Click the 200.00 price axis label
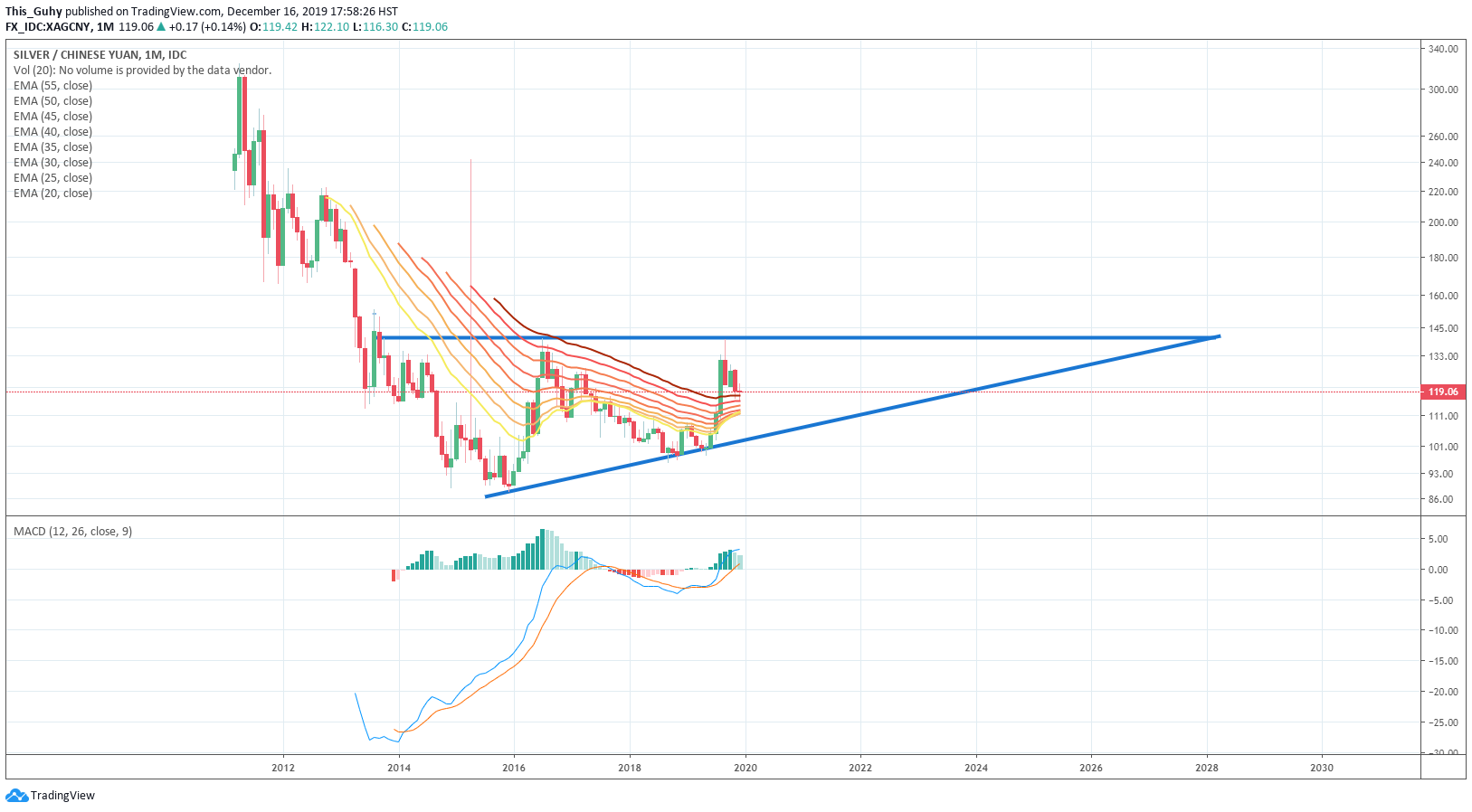 point(1443,222)
